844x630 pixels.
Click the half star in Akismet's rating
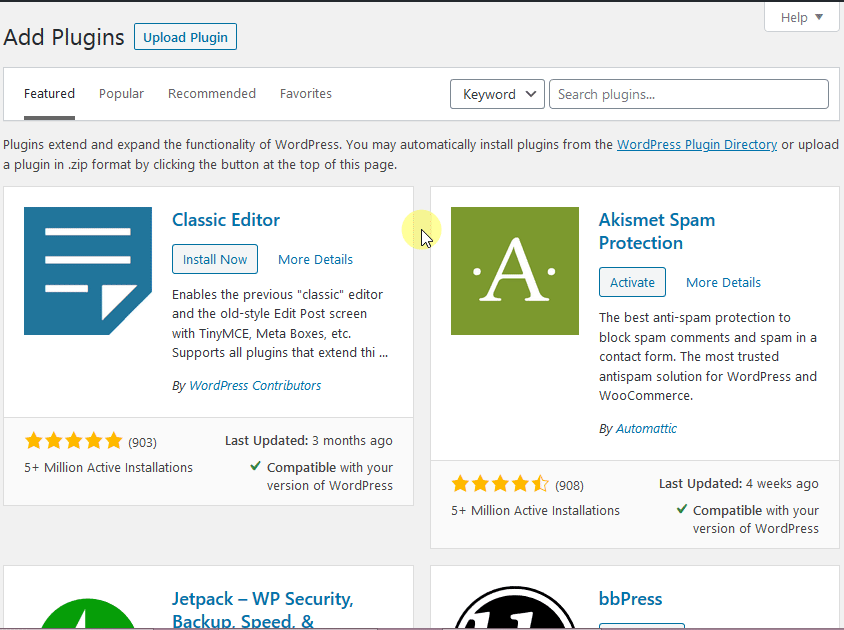pyautogui.click(x=538, y=484)
